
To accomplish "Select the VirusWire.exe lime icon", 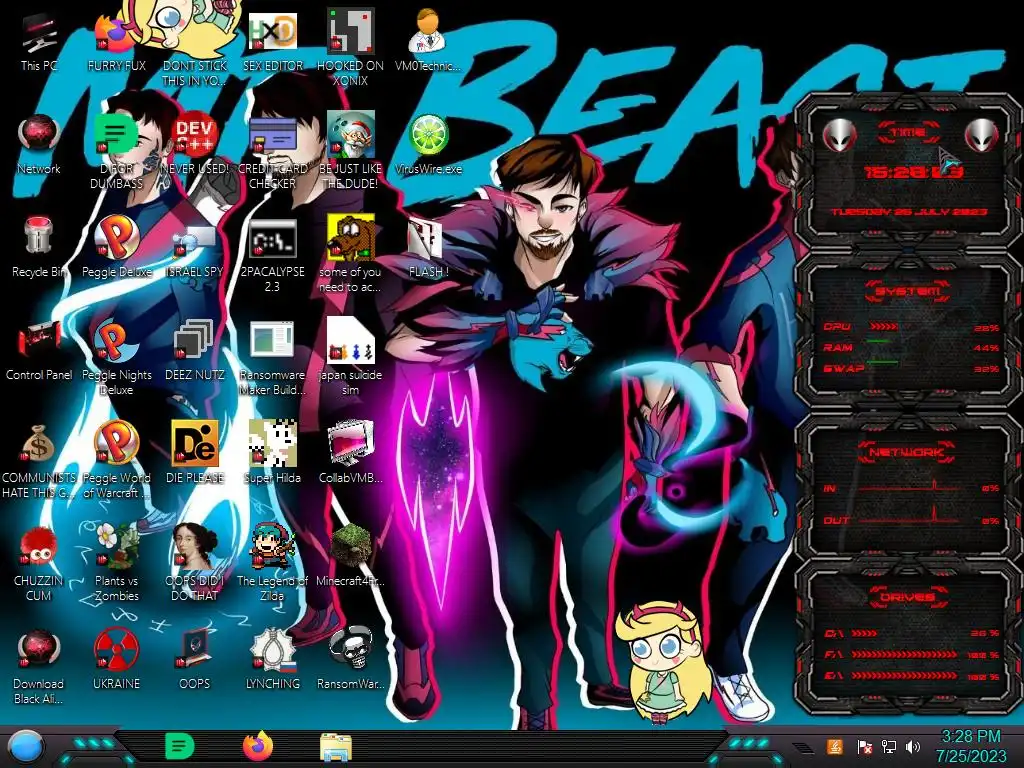I will point(428,145).
